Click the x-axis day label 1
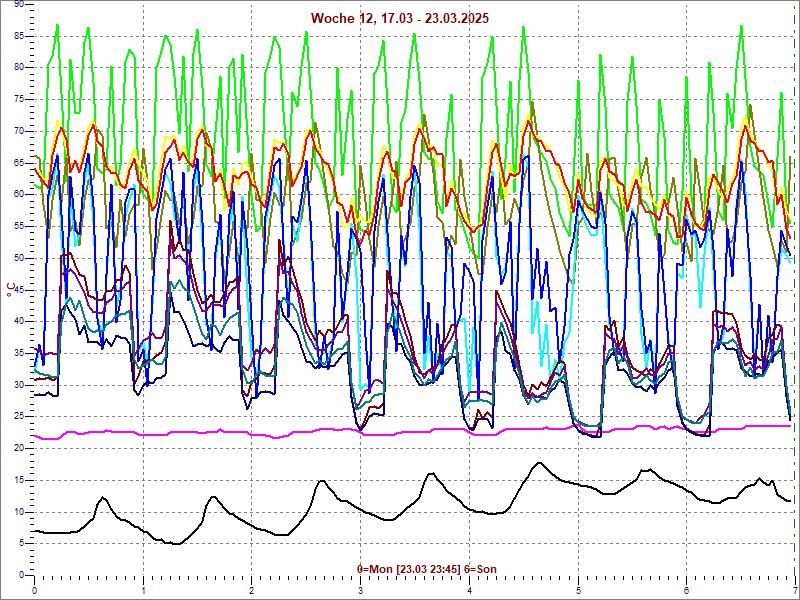This screenshot has height=600, width=800. 143,591
